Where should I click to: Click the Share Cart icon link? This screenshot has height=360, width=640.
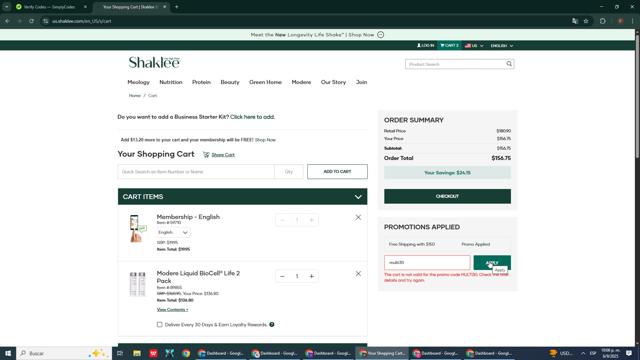tap(219, 155)
